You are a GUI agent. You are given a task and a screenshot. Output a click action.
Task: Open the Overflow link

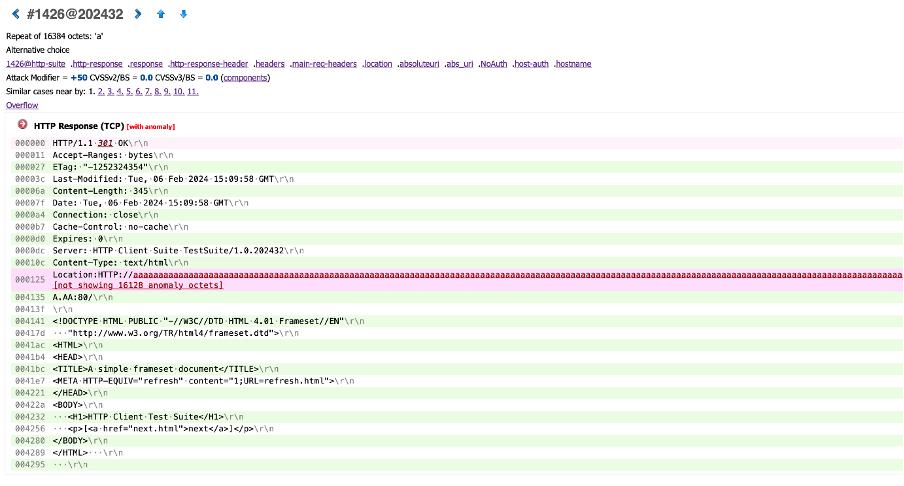pyautogui.click(x=22, y=106)
